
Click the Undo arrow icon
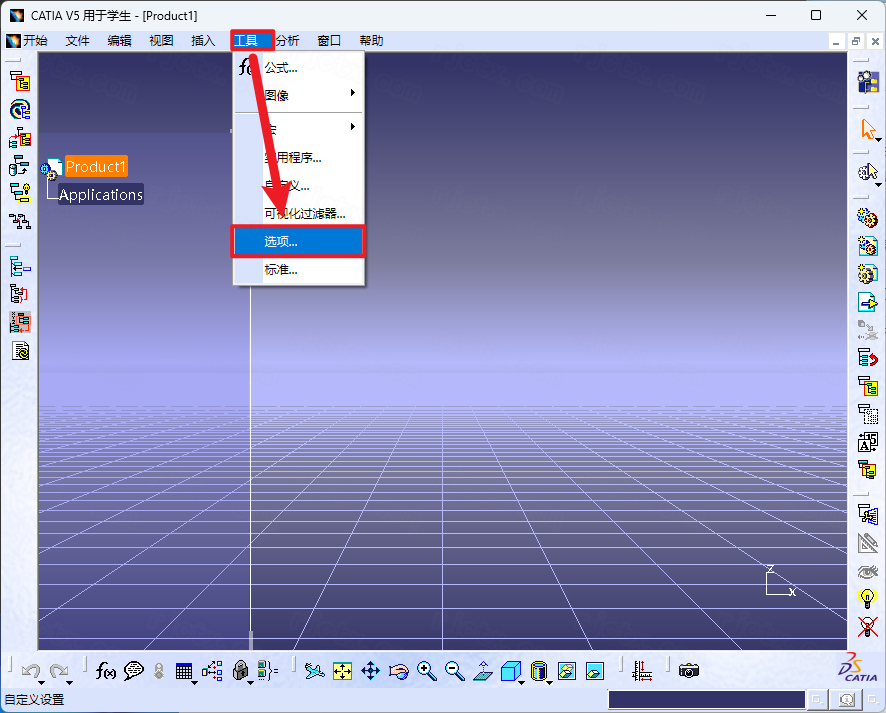[30, 671]
